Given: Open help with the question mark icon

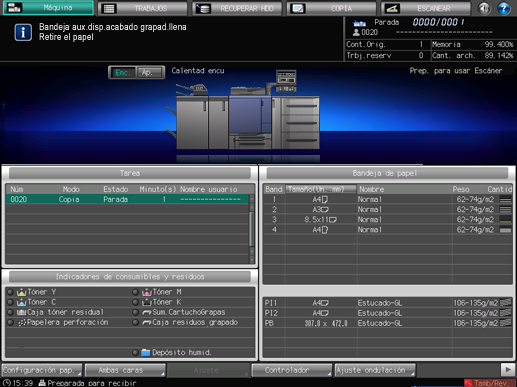Looking at the screenshot, I should click(504, 8).
